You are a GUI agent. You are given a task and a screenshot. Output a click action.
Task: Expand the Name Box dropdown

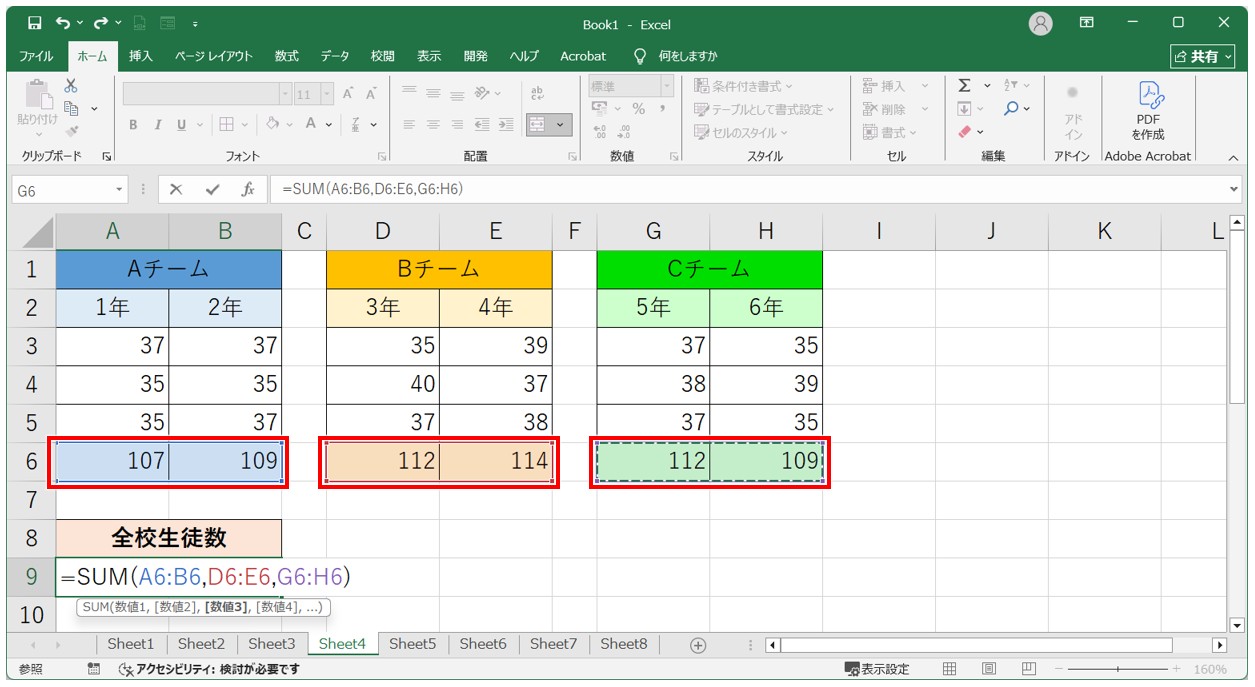[x=120, y=190]
